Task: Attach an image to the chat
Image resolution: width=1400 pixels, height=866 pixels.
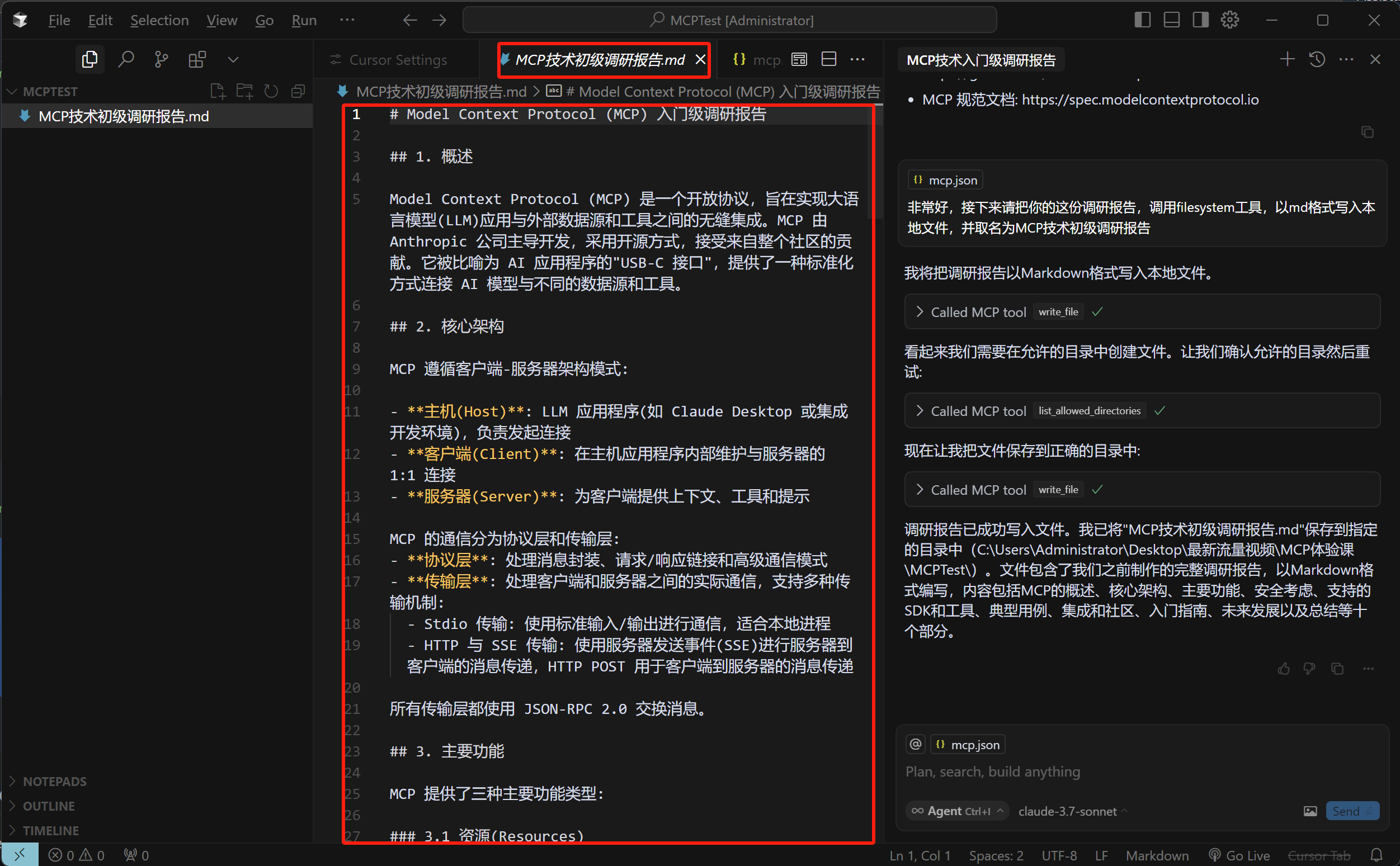Action: [1310, 811]
